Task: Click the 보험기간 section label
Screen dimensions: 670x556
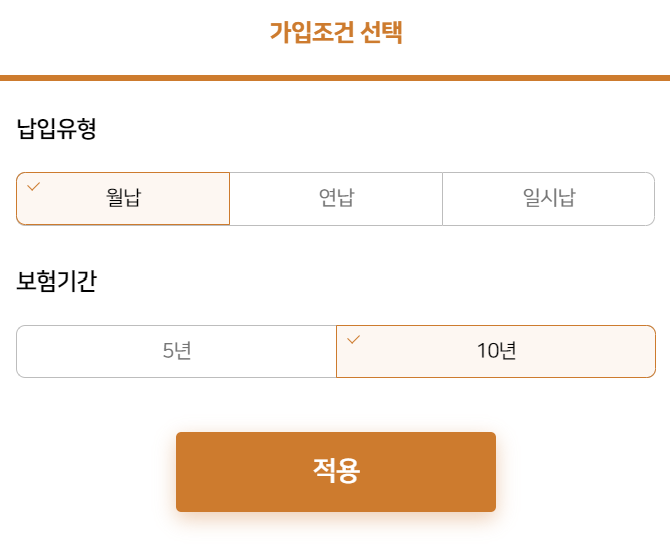Action: pos(56,281)
